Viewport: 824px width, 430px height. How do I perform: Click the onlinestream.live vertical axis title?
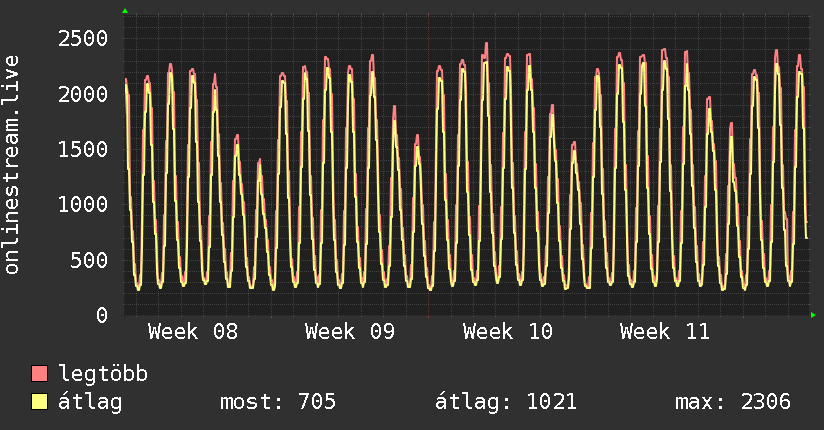(12, 165)
